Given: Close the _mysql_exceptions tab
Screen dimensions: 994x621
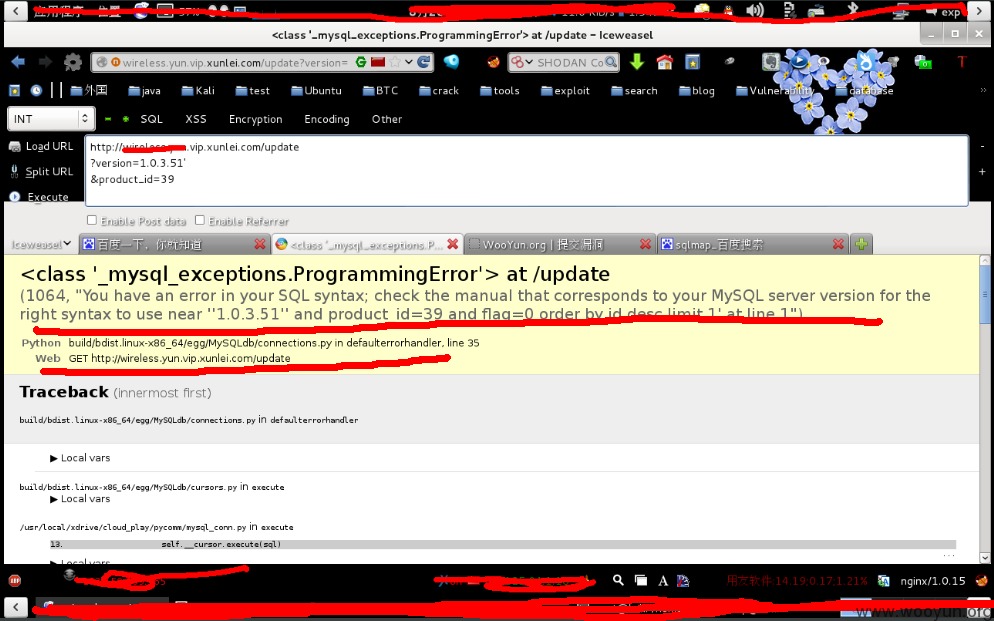Looking at the screenshot, I should [453, 244].
